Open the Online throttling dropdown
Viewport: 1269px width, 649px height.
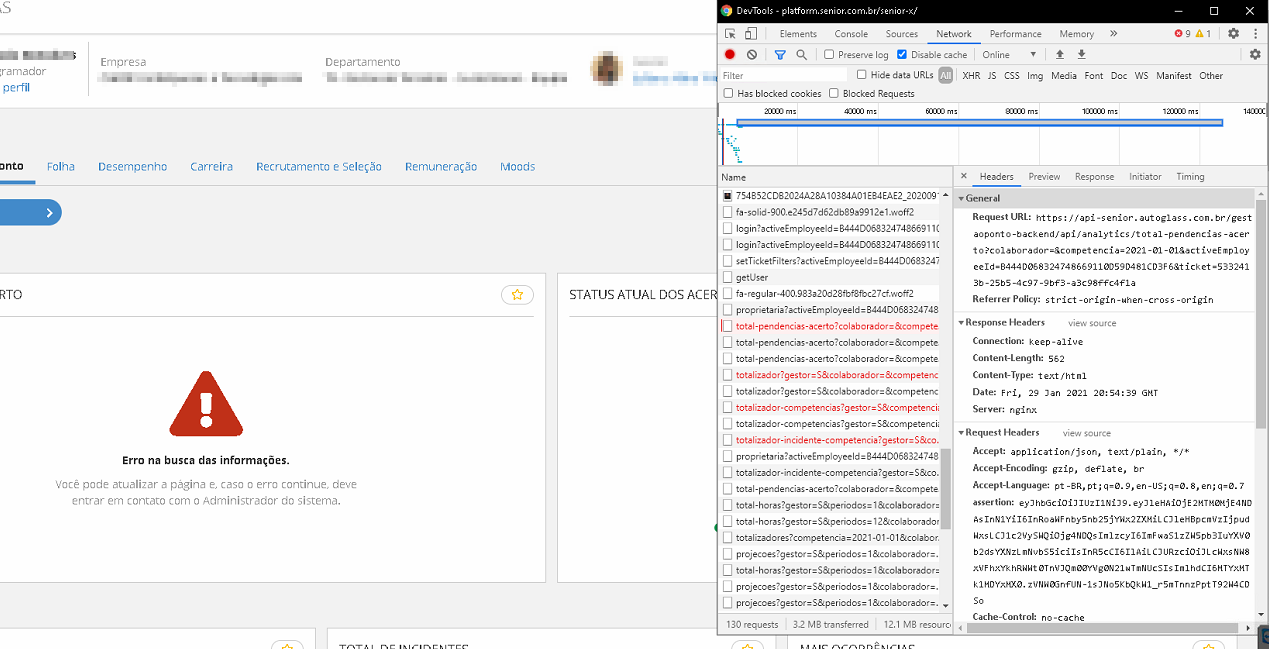coord(1008,55)
